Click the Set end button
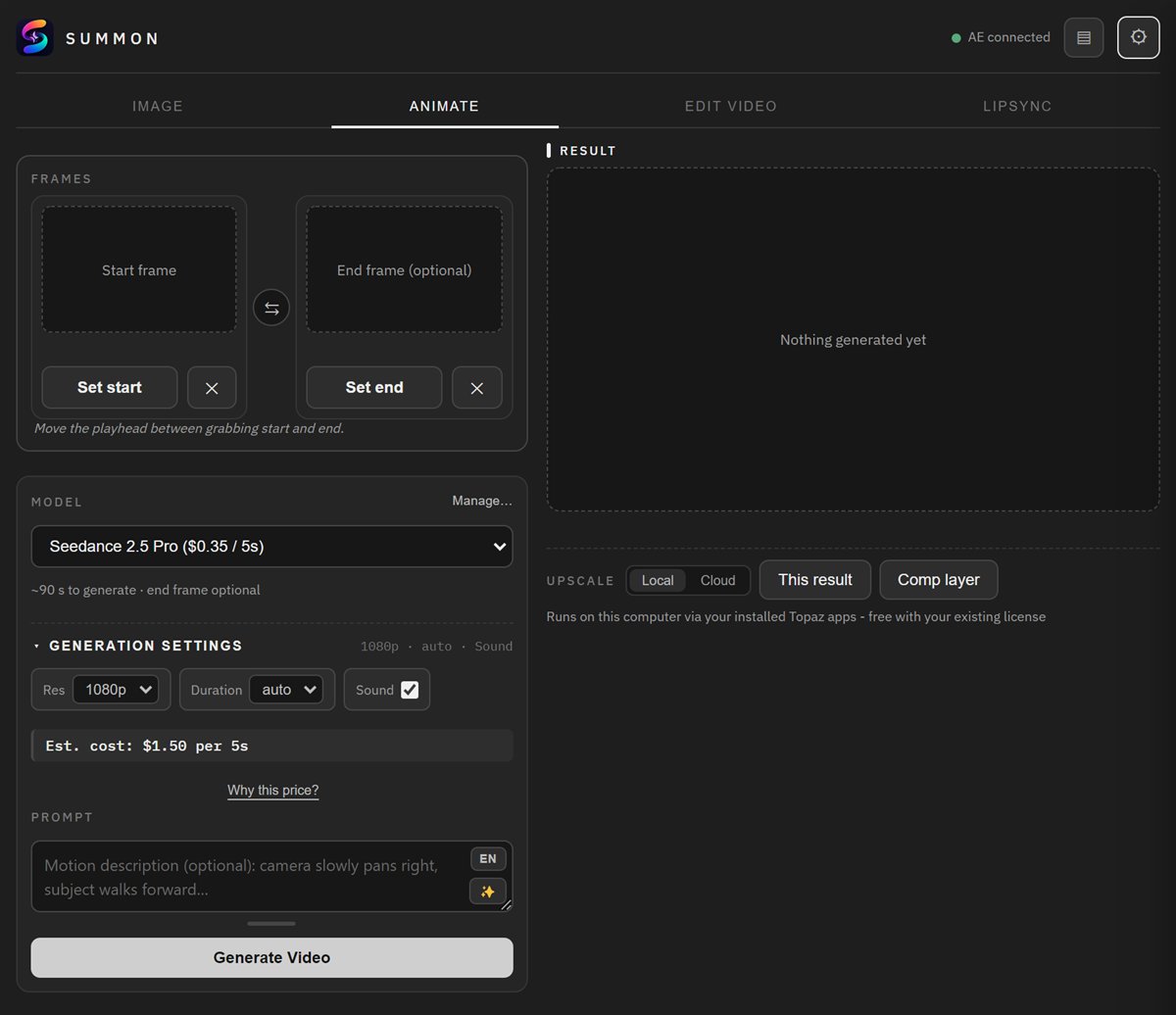 [374, 388]
